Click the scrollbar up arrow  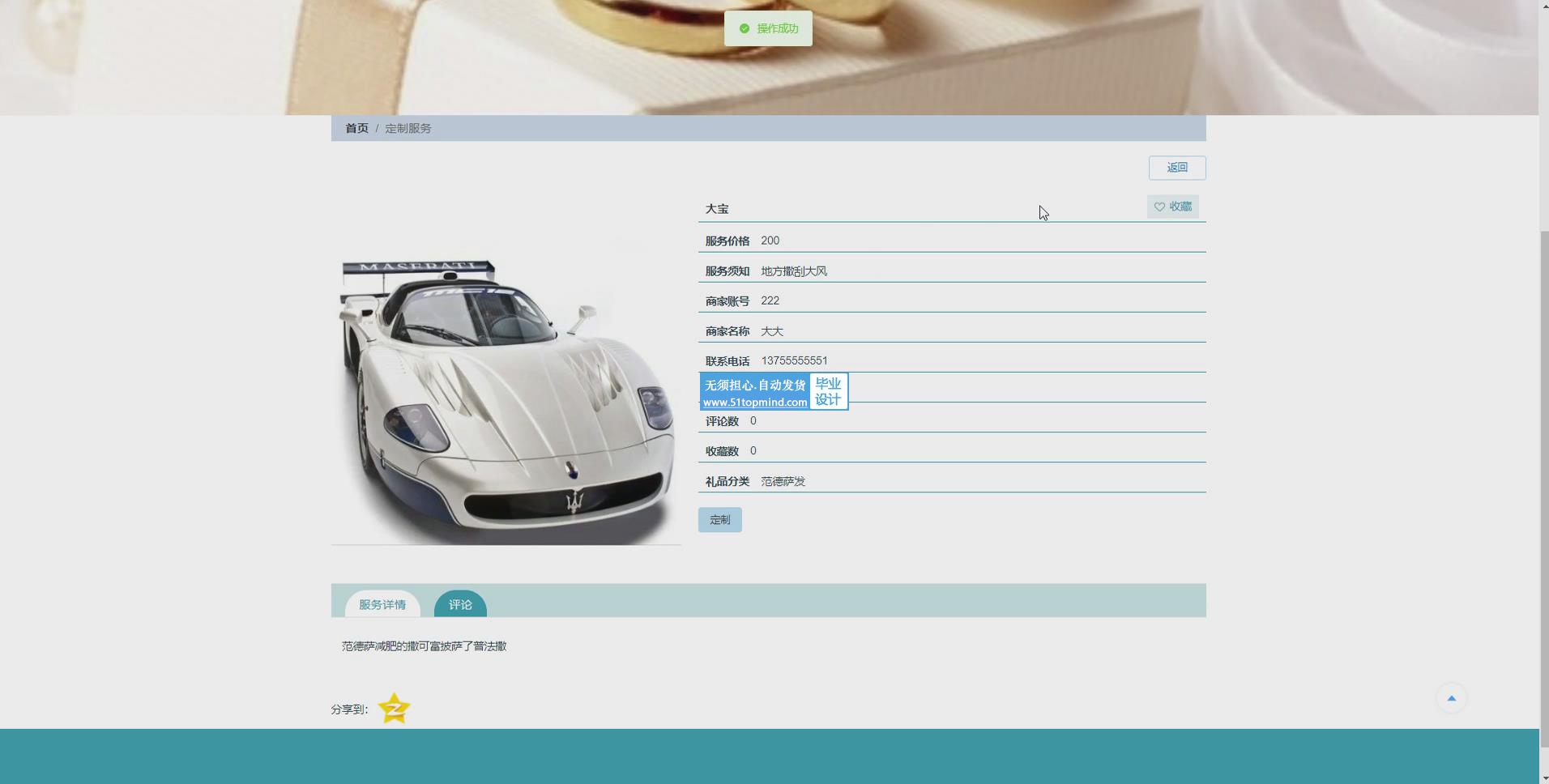click(1543, 6)
